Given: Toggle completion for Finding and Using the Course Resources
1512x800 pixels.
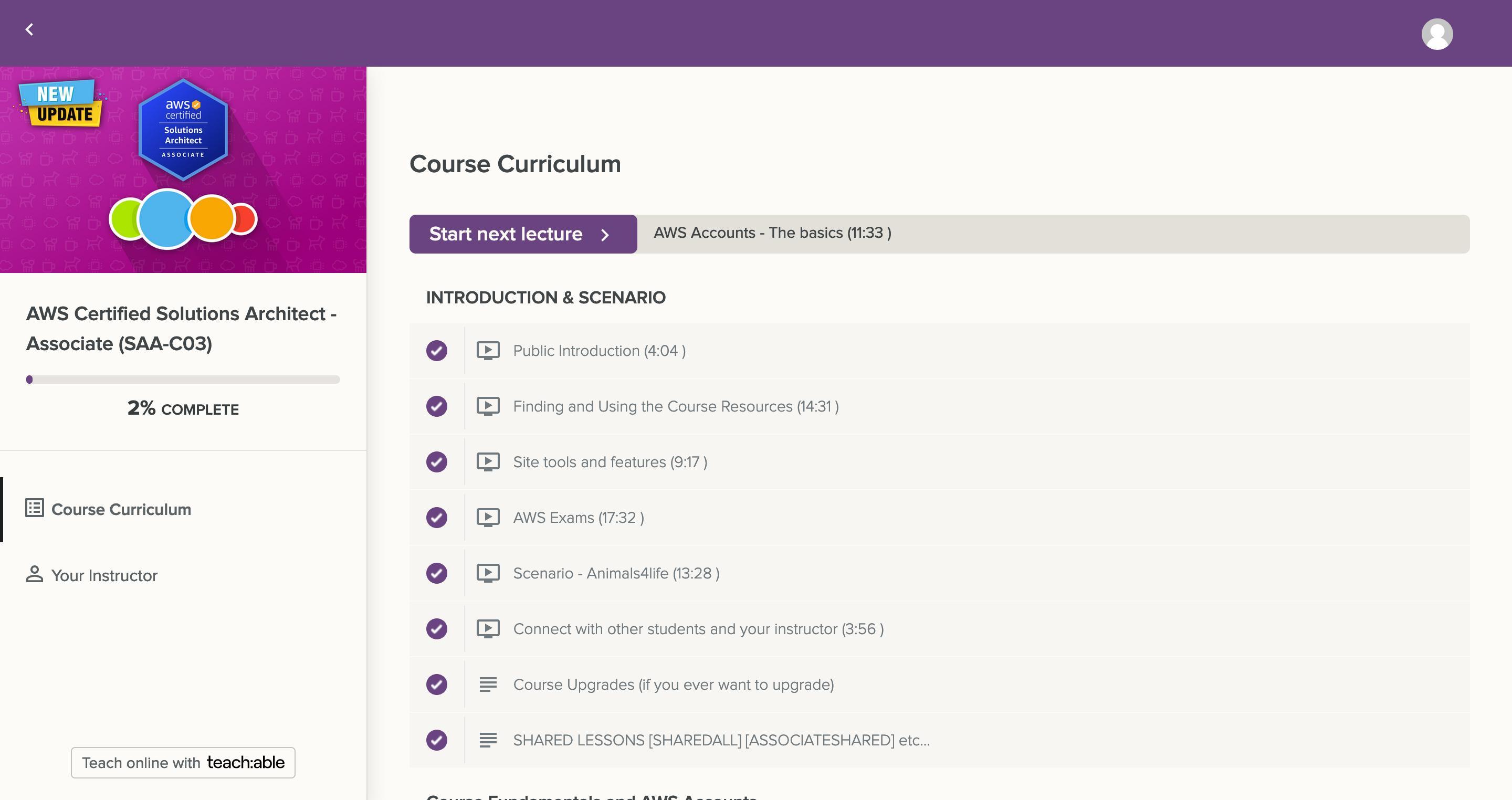Looking at the screenshot, I should coord(436,406).
